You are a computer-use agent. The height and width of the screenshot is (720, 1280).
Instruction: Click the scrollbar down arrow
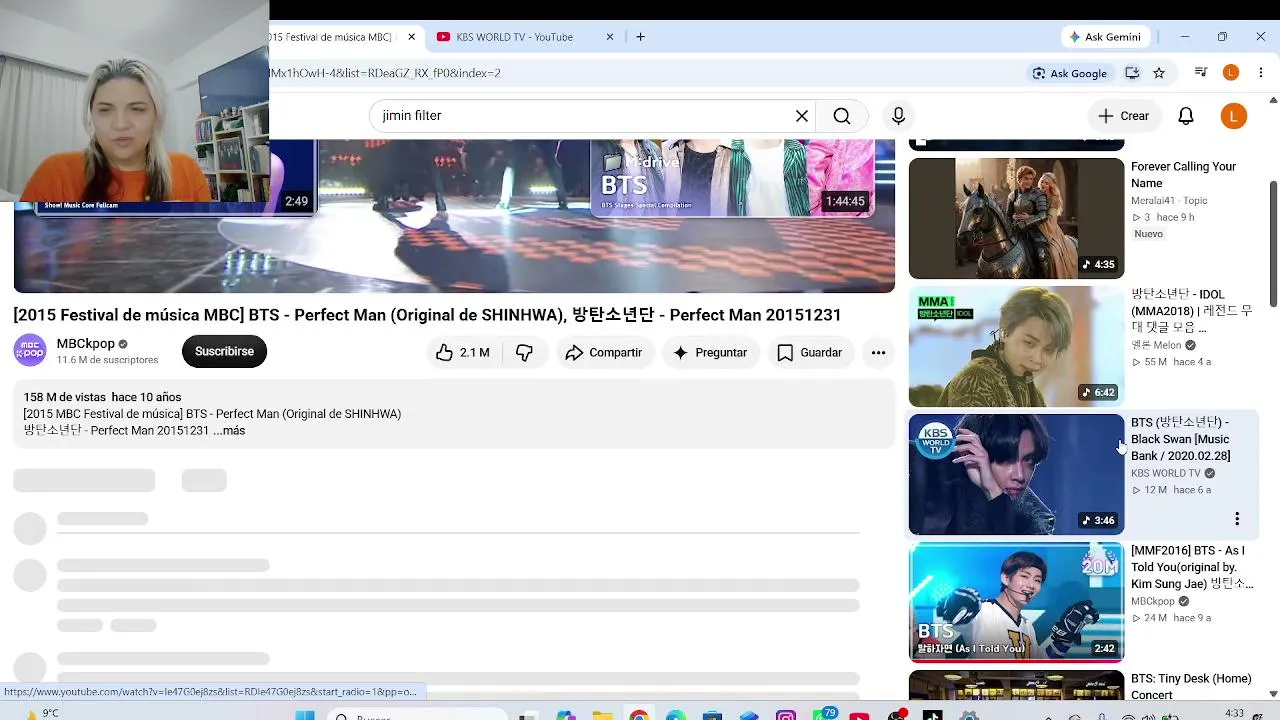[1273, 694]
